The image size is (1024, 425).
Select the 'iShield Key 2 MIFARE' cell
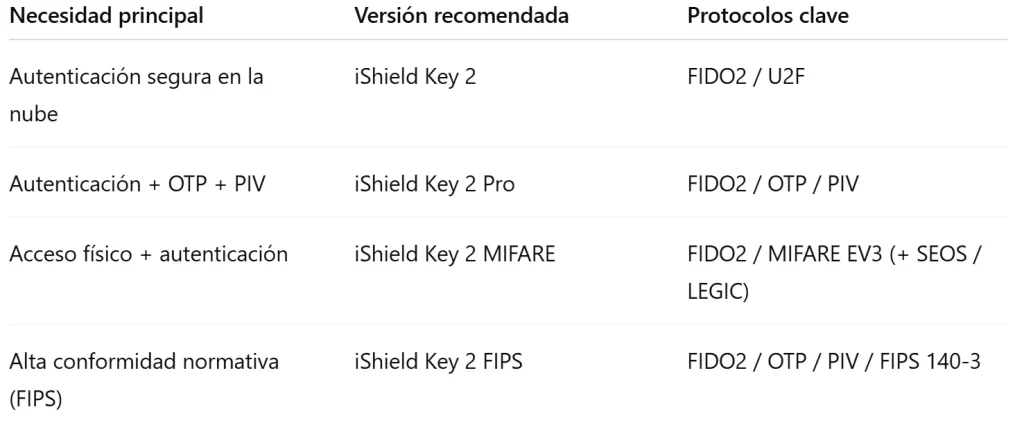(x=455, y=254)
